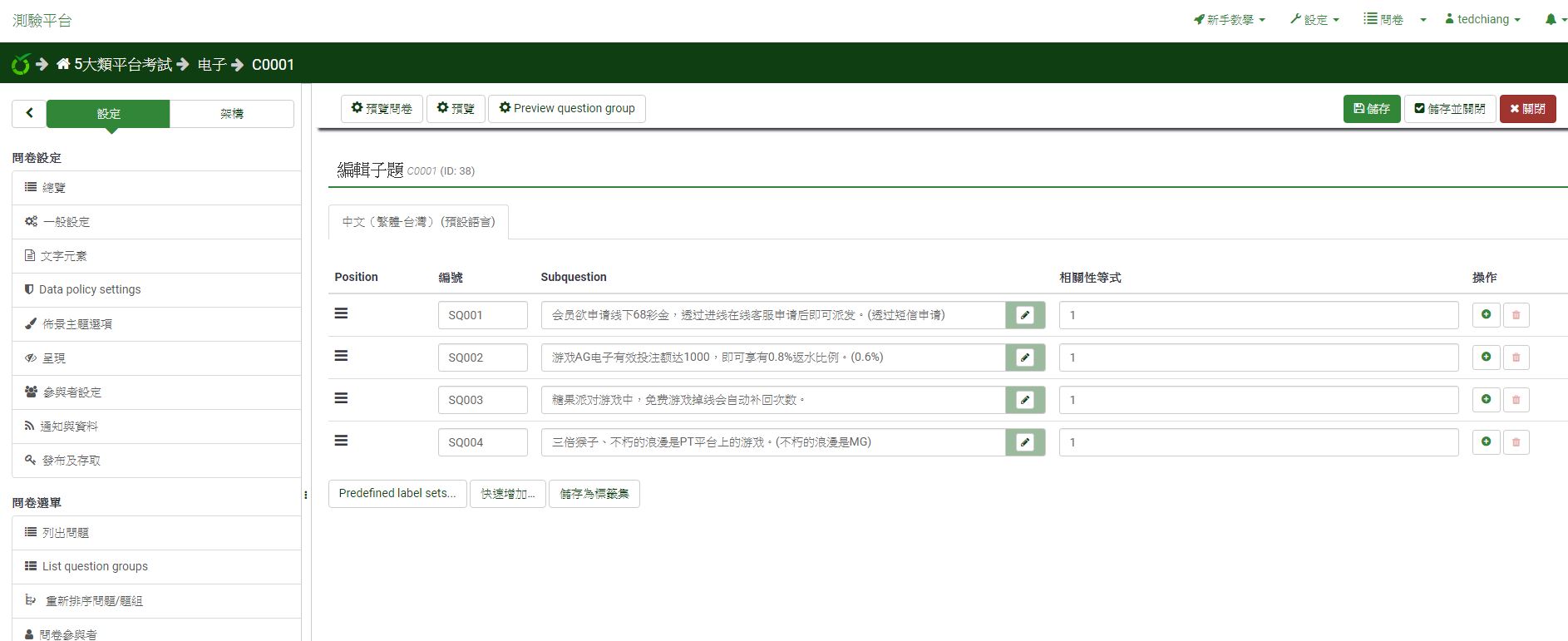Open the 5大類平台考試 survey home breadcrumb
Viewport: 1568px width, 641px height.
pos(114,64)
